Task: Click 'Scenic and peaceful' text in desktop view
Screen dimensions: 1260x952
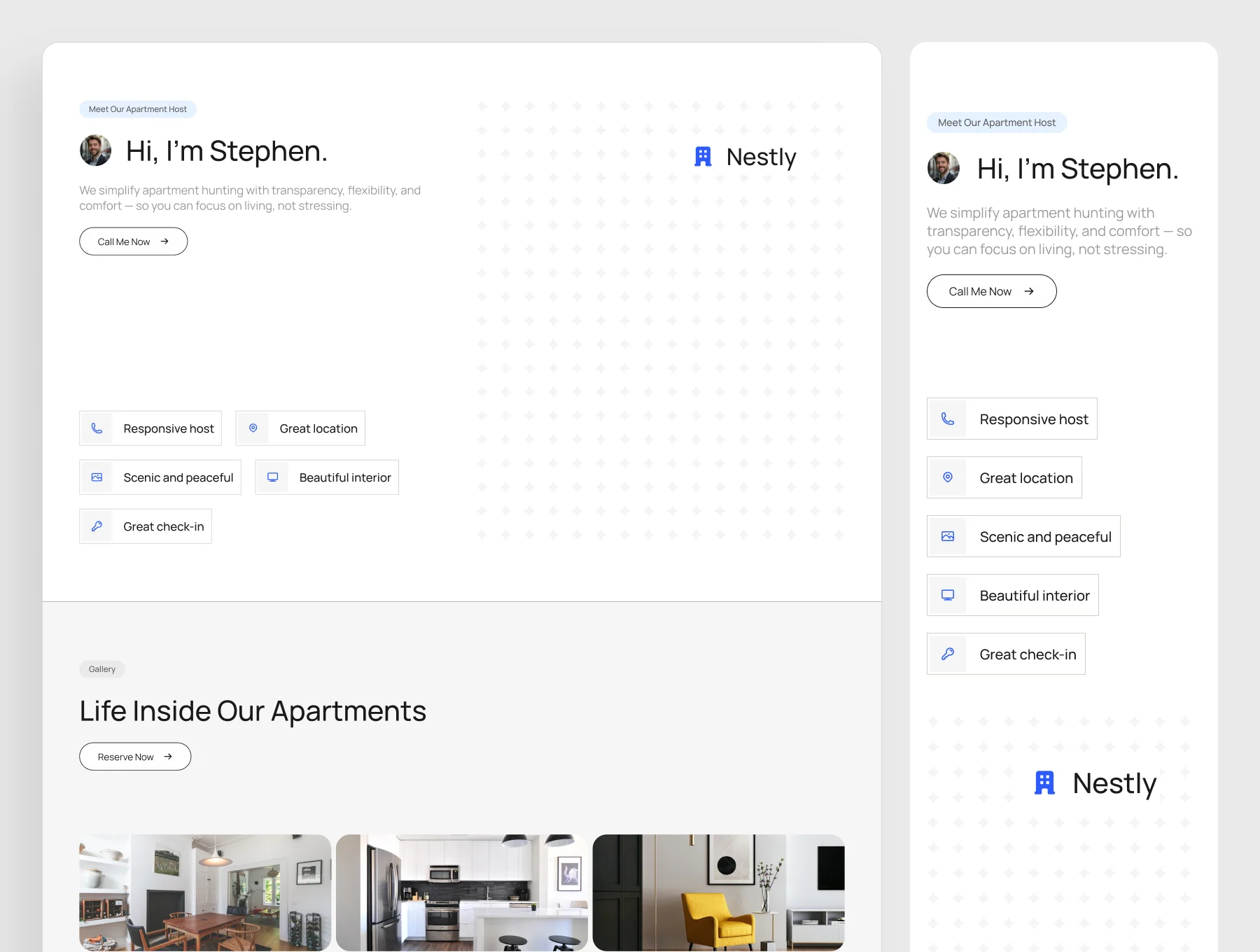Action: pyautogui.click(x=178, y=477)
